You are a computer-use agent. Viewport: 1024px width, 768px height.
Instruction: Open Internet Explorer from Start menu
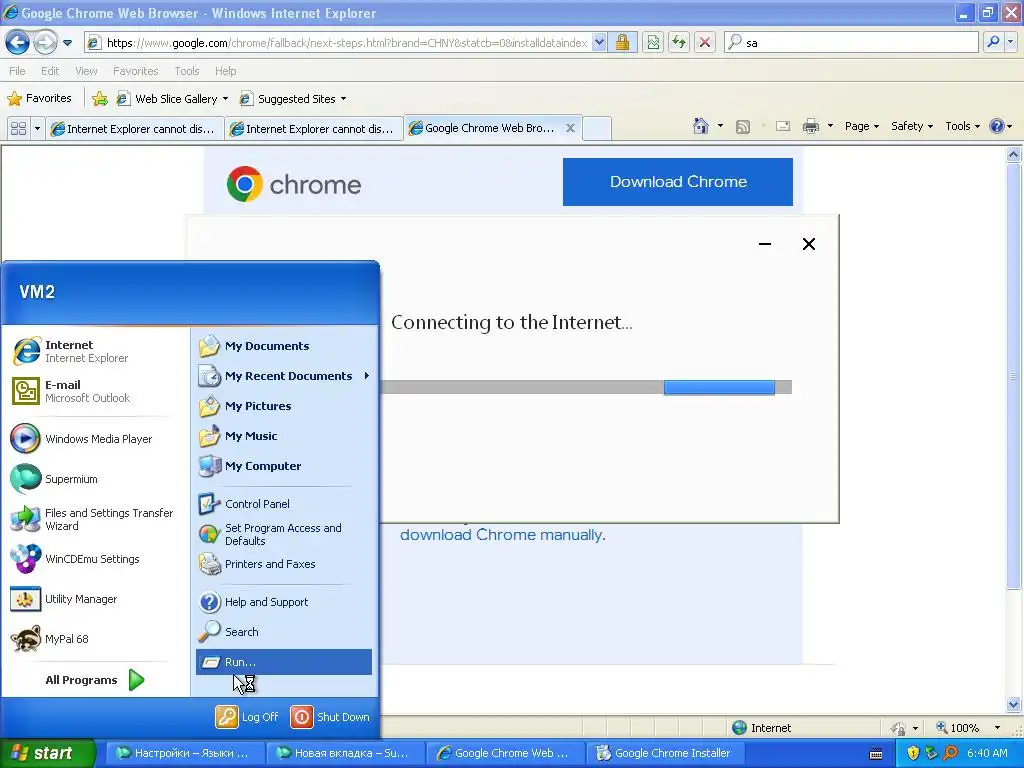coord(95,351)
